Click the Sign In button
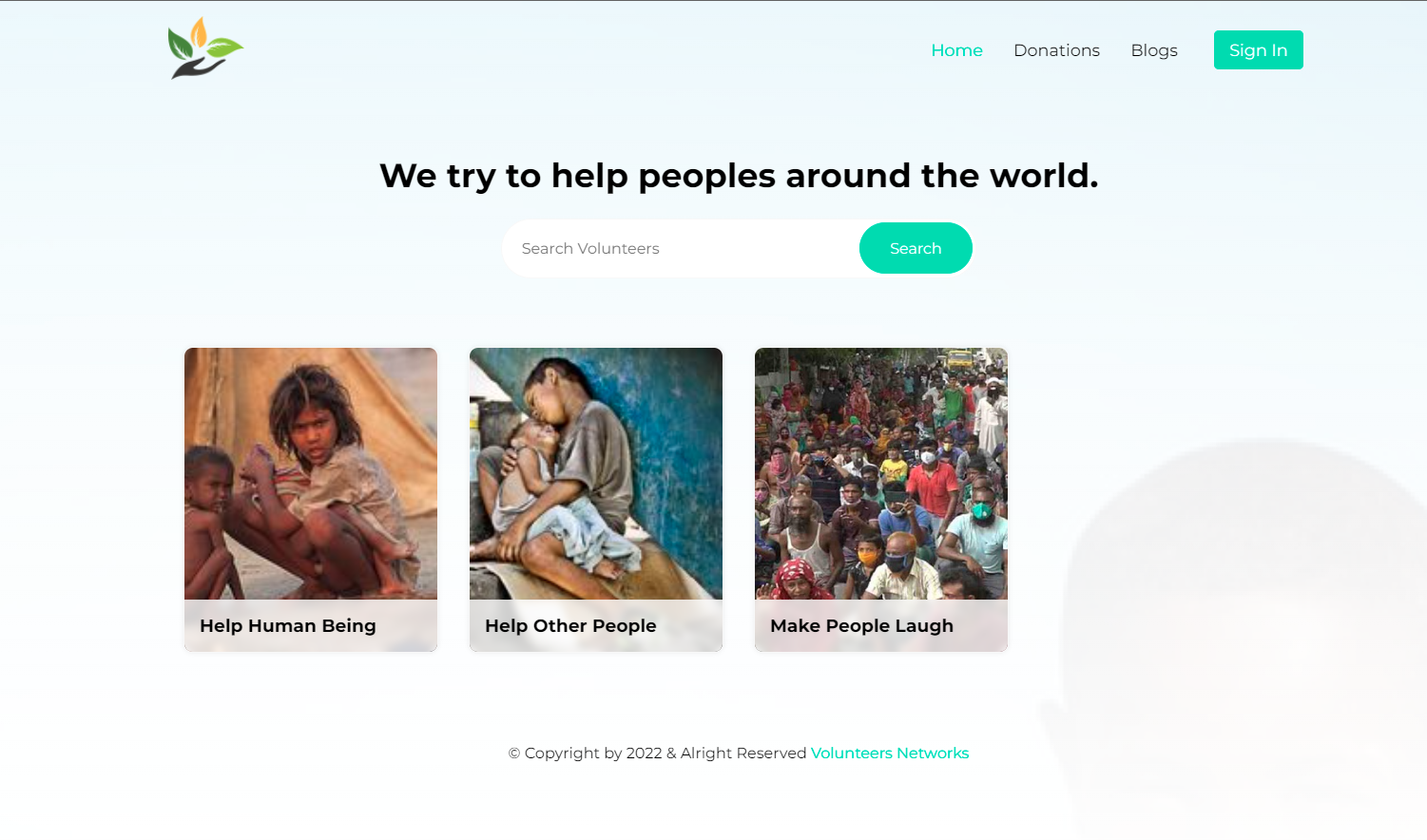Image resolution: width=1427 pixels, height=840 pixels. 1258,50
